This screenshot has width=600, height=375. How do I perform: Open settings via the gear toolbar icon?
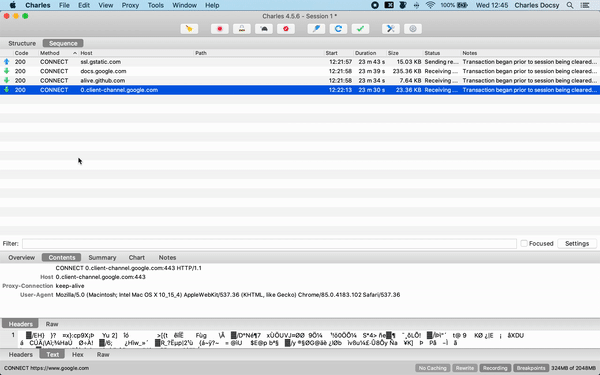(x=412, y=29)
